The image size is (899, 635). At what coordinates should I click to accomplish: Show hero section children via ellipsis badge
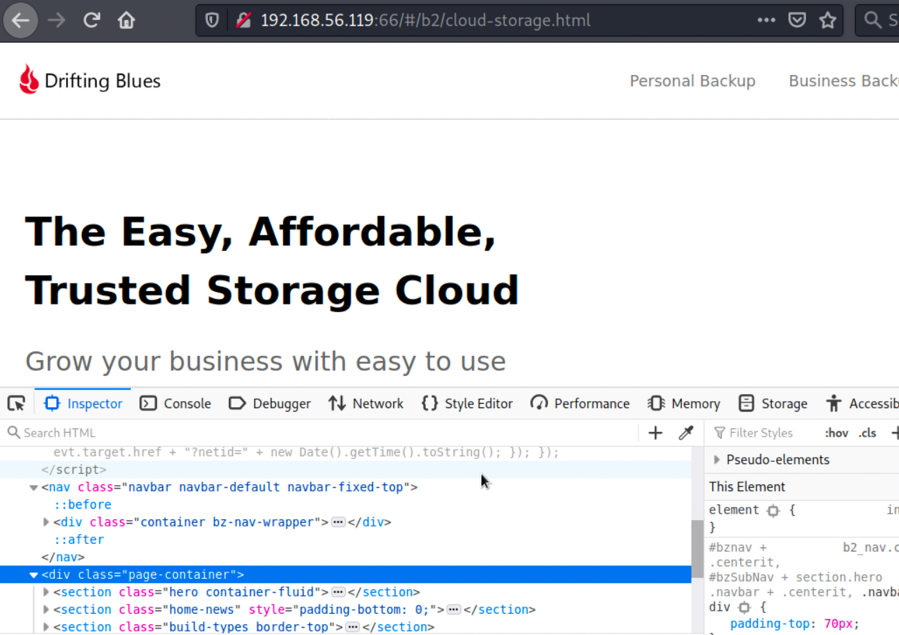(x=338, y=592)
